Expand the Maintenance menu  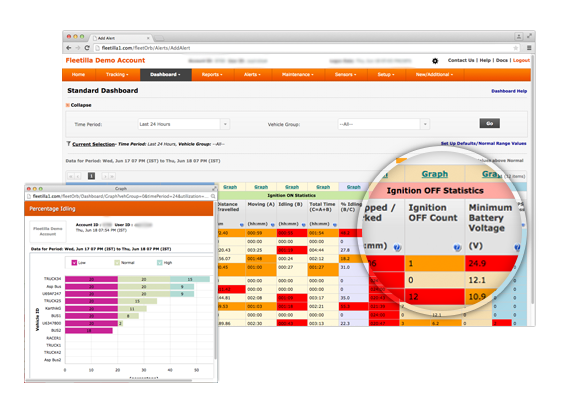(298, 74)
